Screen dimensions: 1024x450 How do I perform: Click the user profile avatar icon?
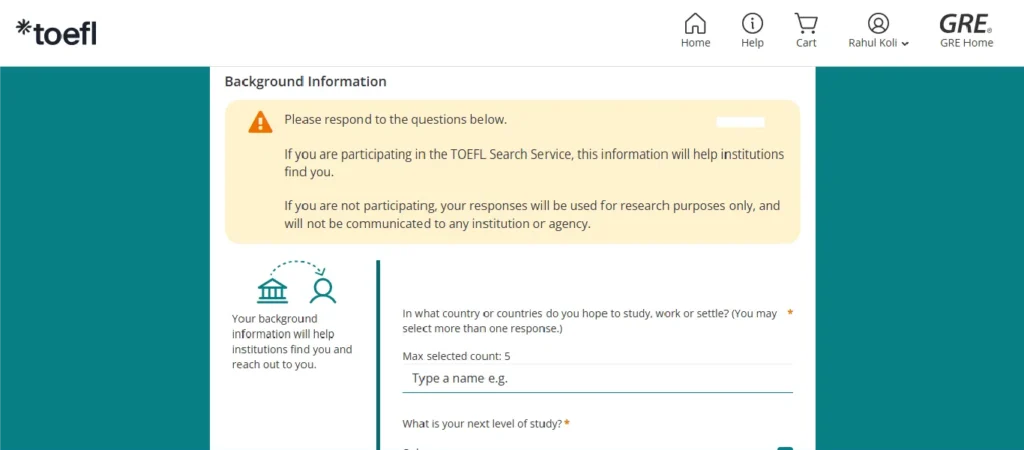[878, 23]
